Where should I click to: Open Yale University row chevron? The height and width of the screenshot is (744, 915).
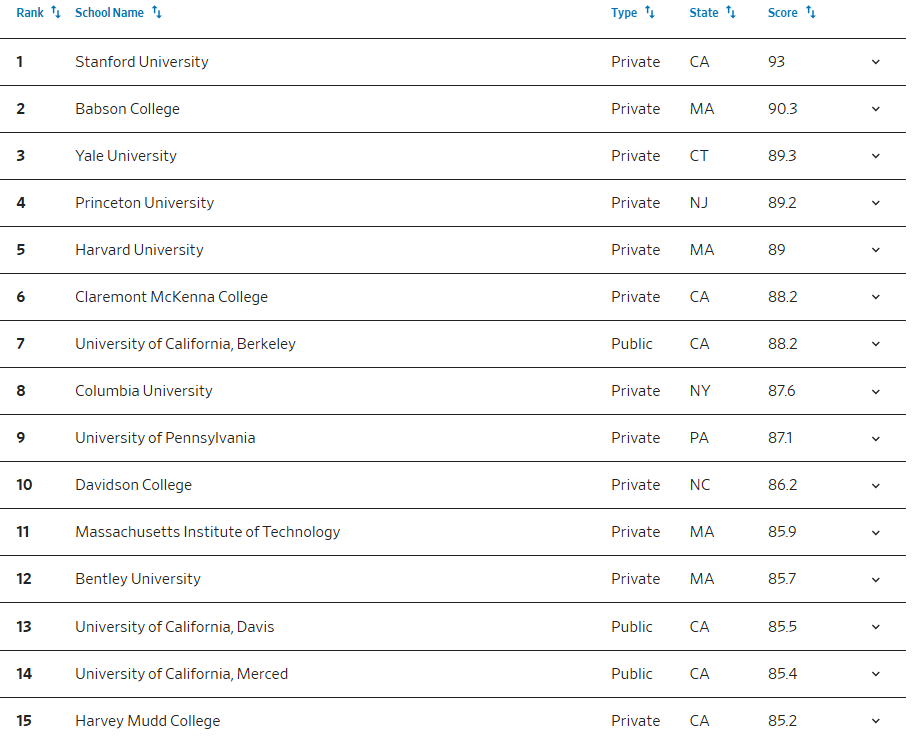(x=876, y=156)
